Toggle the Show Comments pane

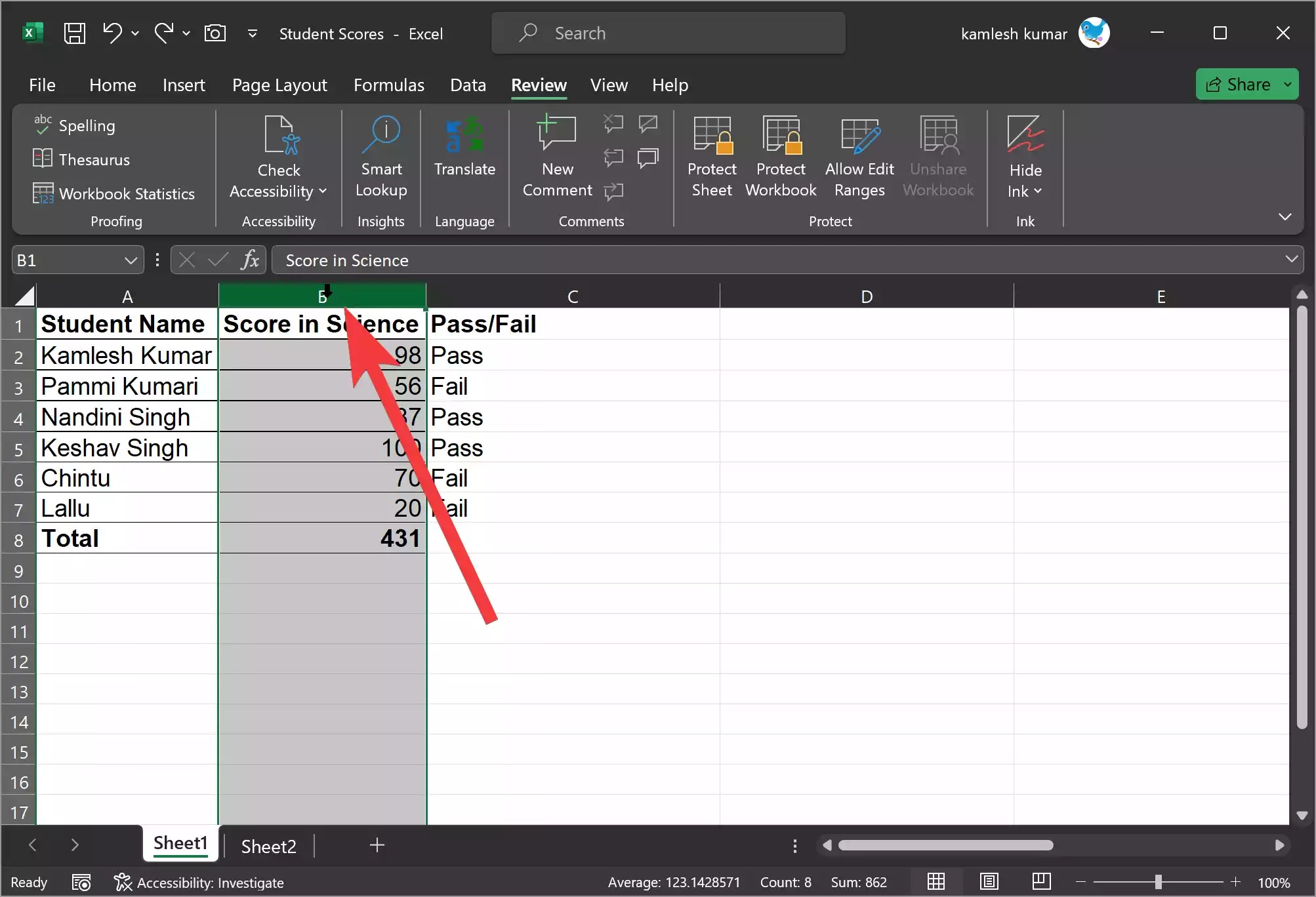(648, 157)
